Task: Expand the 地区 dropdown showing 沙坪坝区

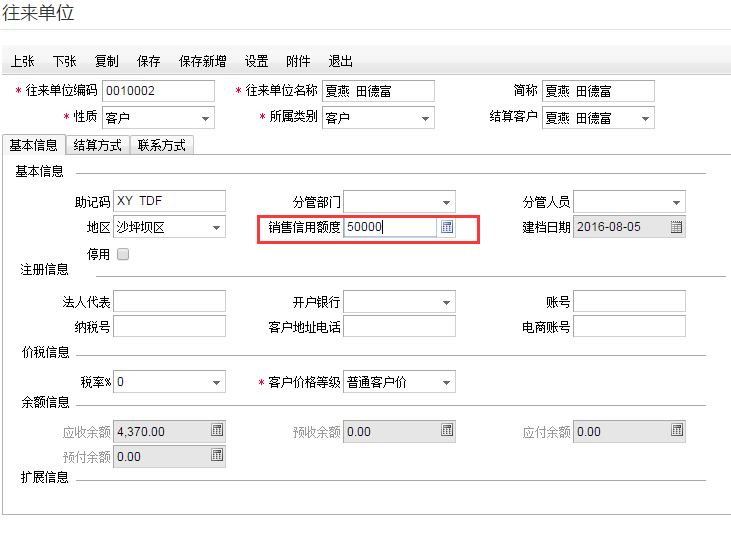Action: coord(217,228)
